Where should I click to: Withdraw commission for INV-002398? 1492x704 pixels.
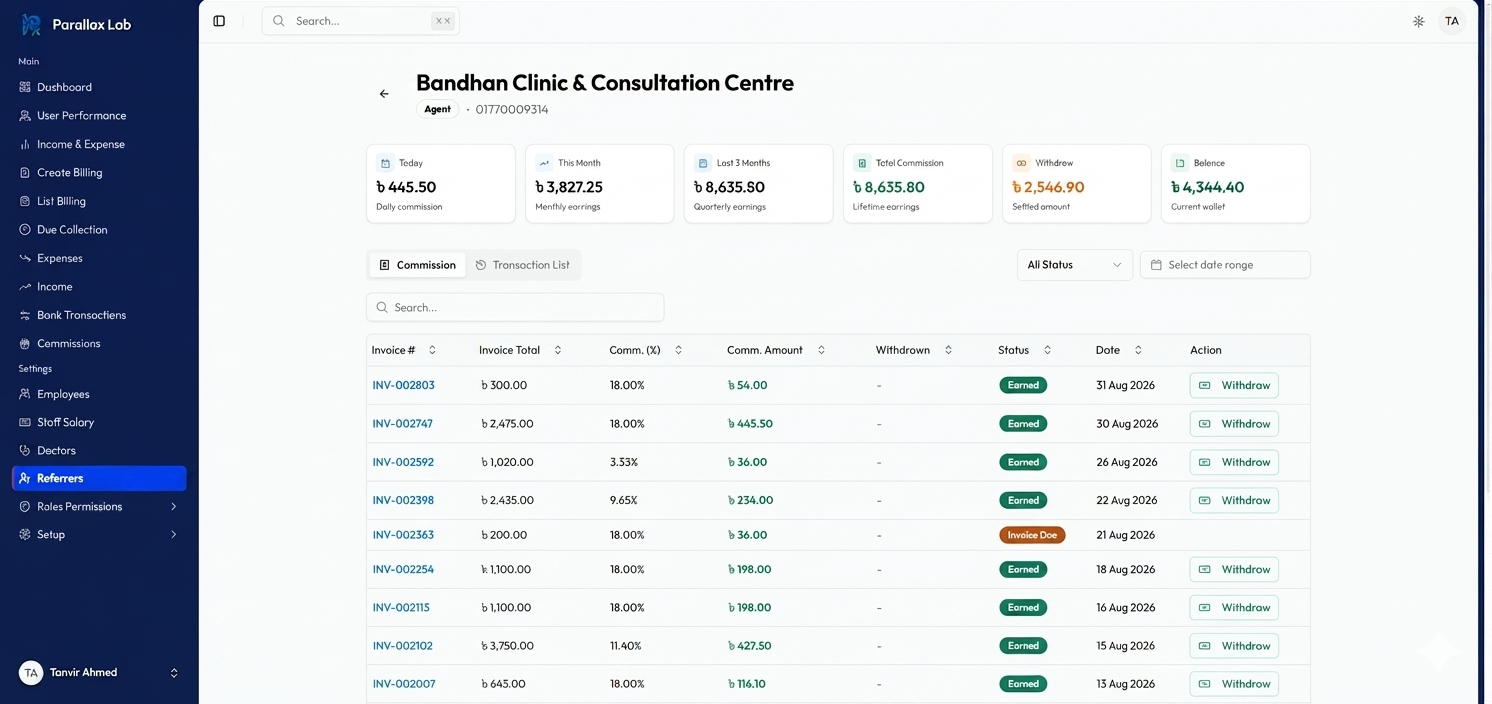[1234, 500]
